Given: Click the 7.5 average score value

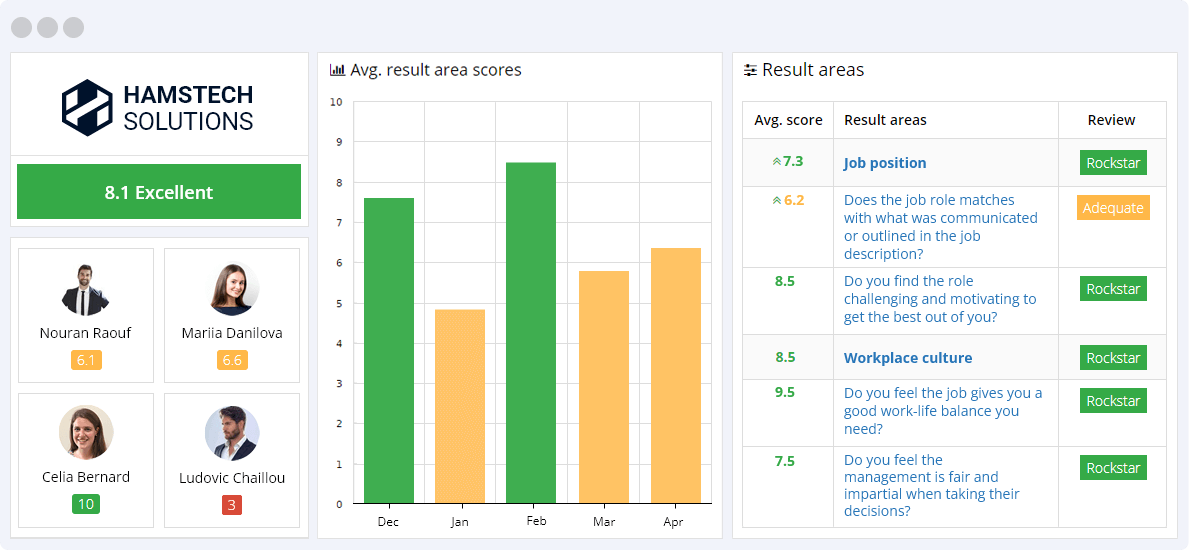Looking at the screenshot, I should pyautogui.click(x=785, y=460).
